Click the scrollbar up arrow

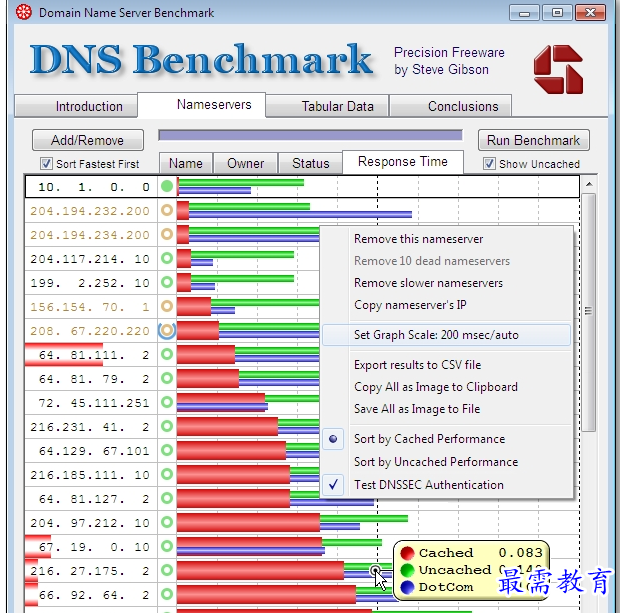click(x=589, y=184)
